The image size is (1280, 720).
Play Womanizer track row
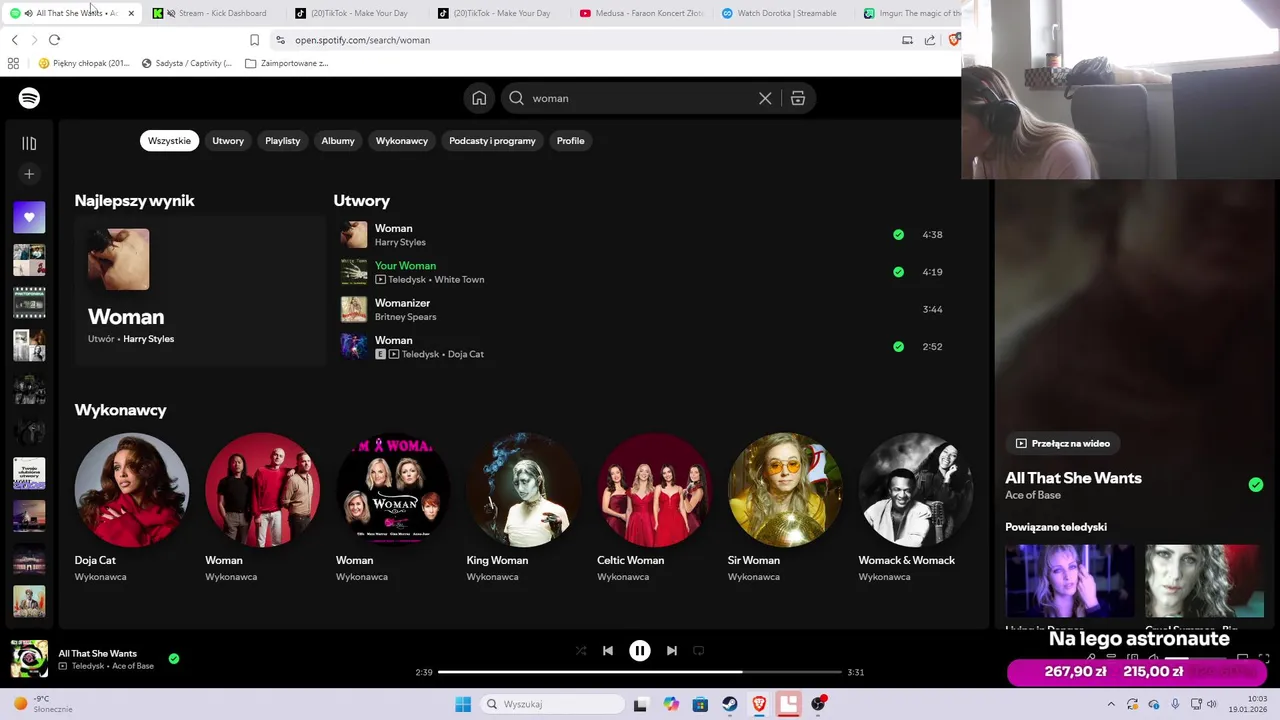coord(643,310)
